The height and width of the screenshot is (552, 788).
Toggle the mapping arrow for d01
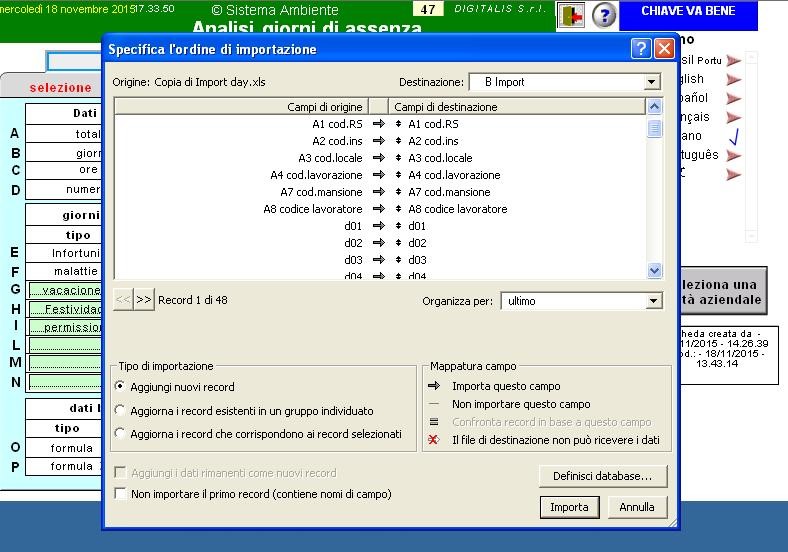click(379, 226)
